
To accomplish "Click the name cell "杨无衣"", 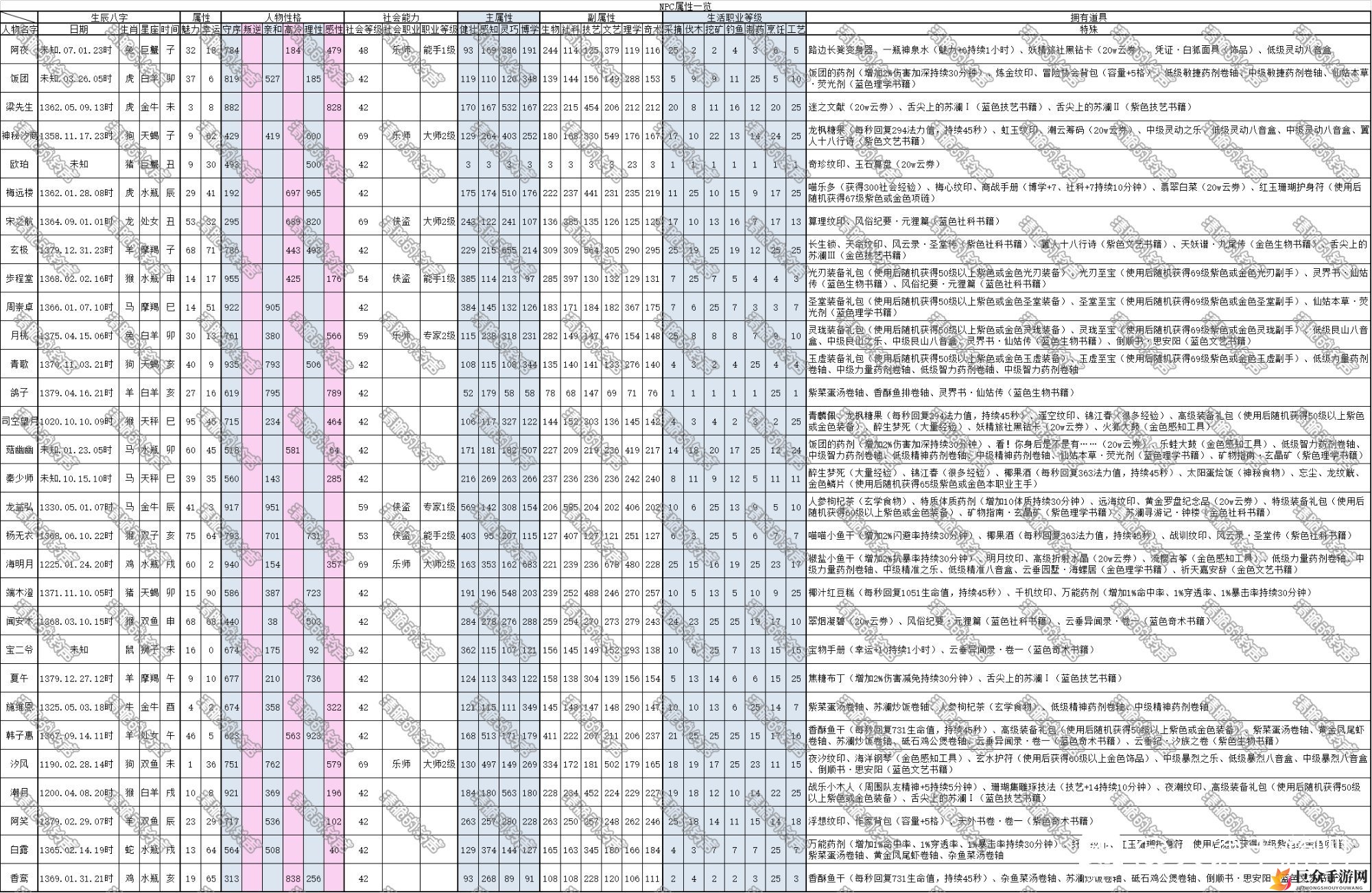I will pos(19,536).
